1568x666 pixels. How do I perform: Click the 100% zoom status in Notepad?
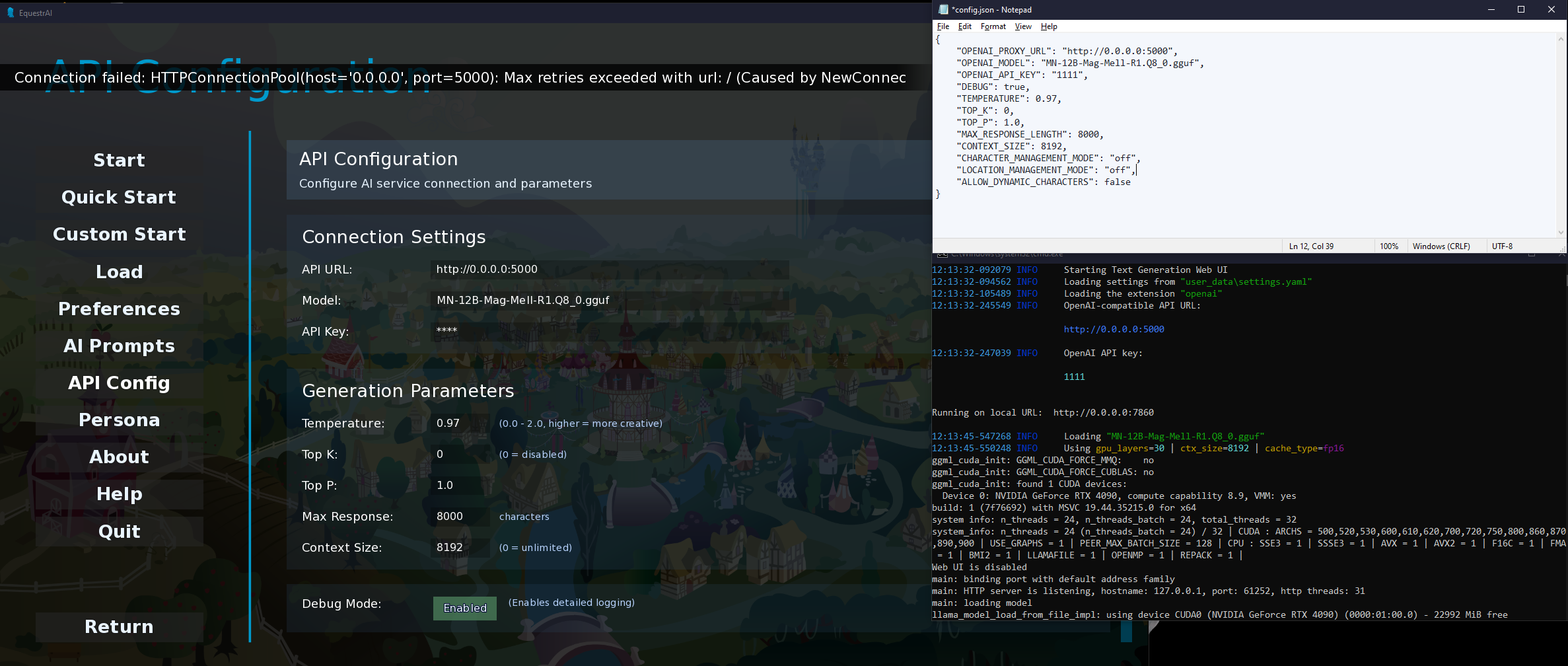(x=1389, y=246)
